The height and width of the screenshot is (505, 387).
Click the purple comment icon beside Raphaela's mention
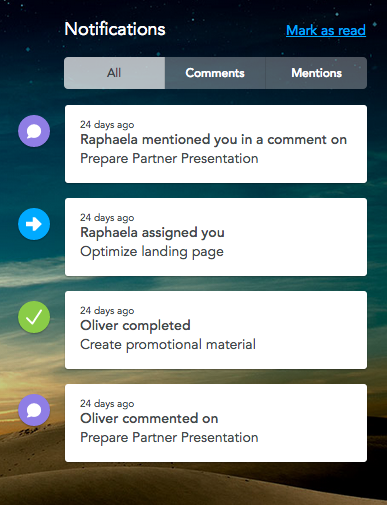click(34, 131)
